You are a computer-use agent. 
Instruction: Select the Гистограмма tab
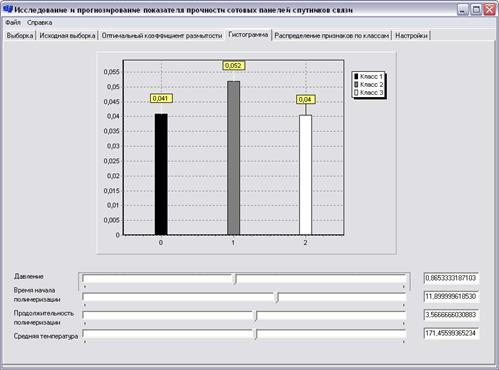[x=248, y=35]
